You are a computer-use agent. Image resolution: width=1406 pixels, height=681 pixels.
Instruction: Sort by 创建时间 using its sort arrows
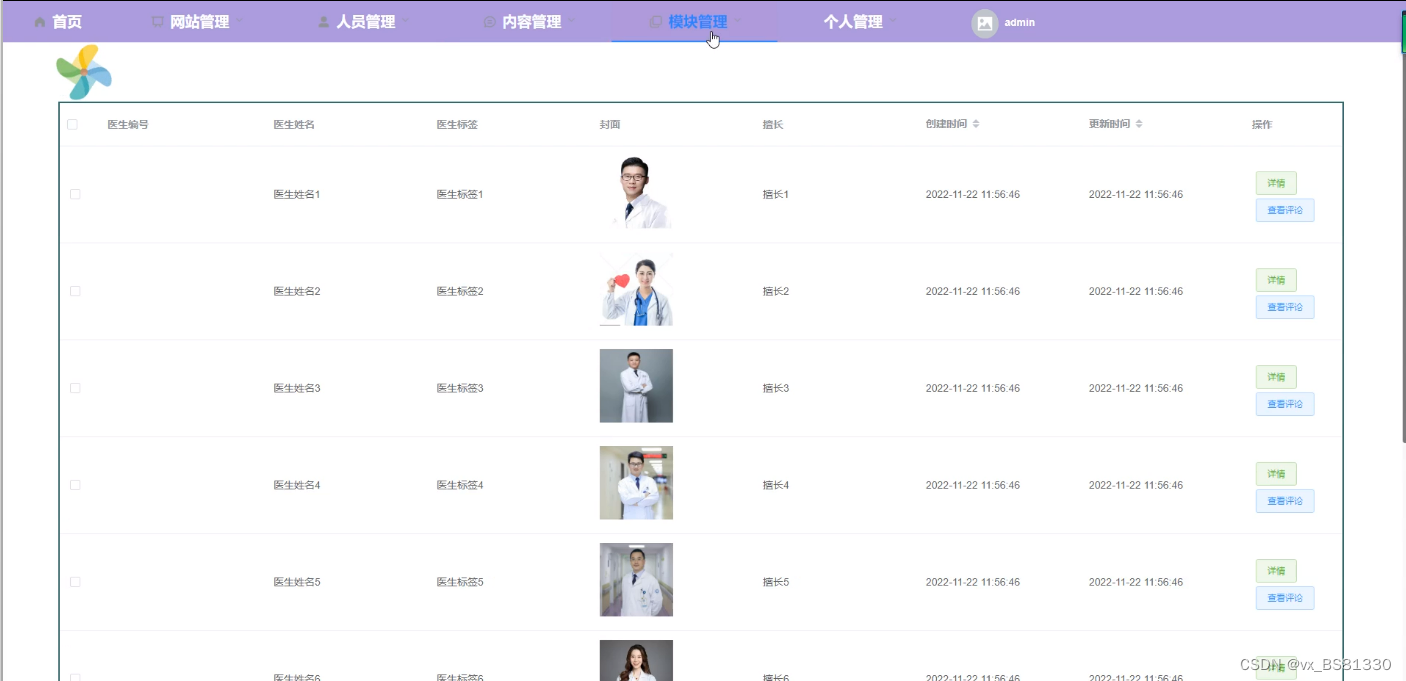[976, 124]
